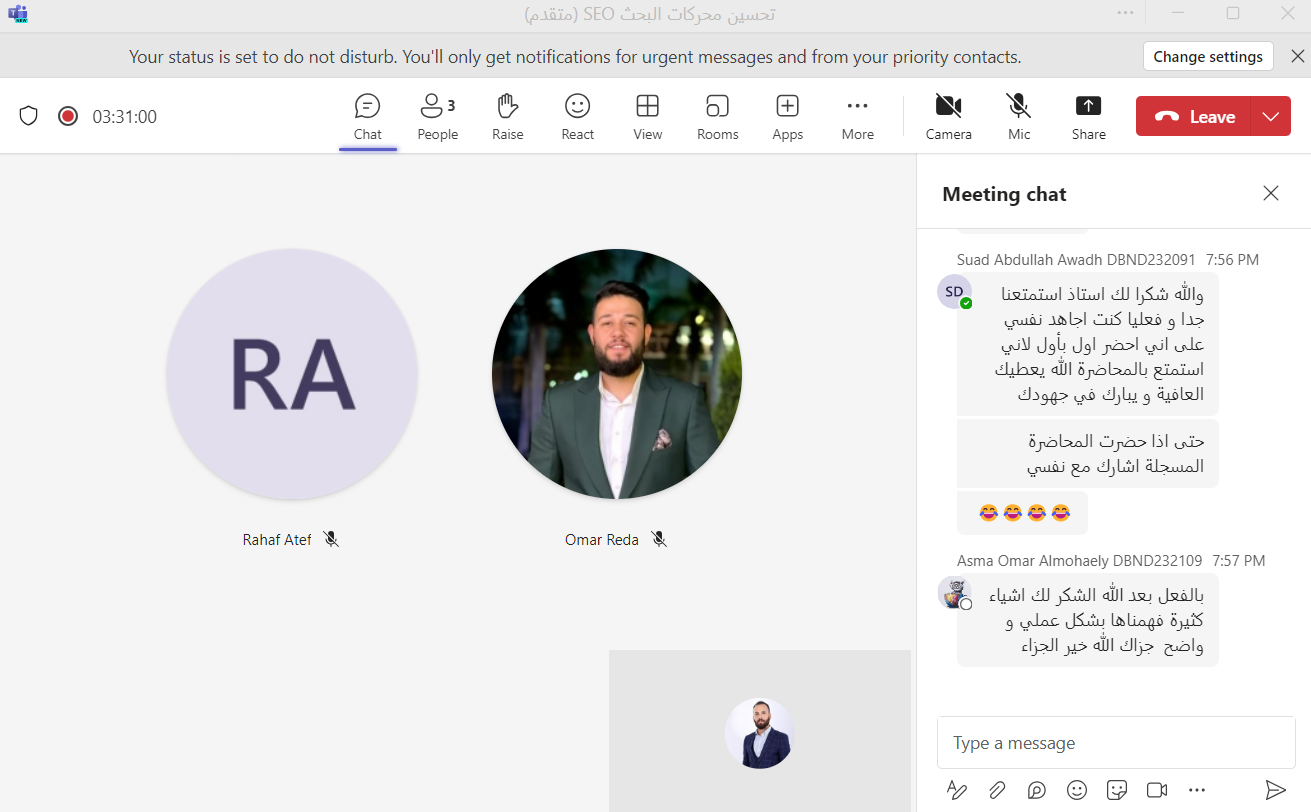Leave the meeting
This screenshot has width=1311, height=812.
pos(1194,117)
